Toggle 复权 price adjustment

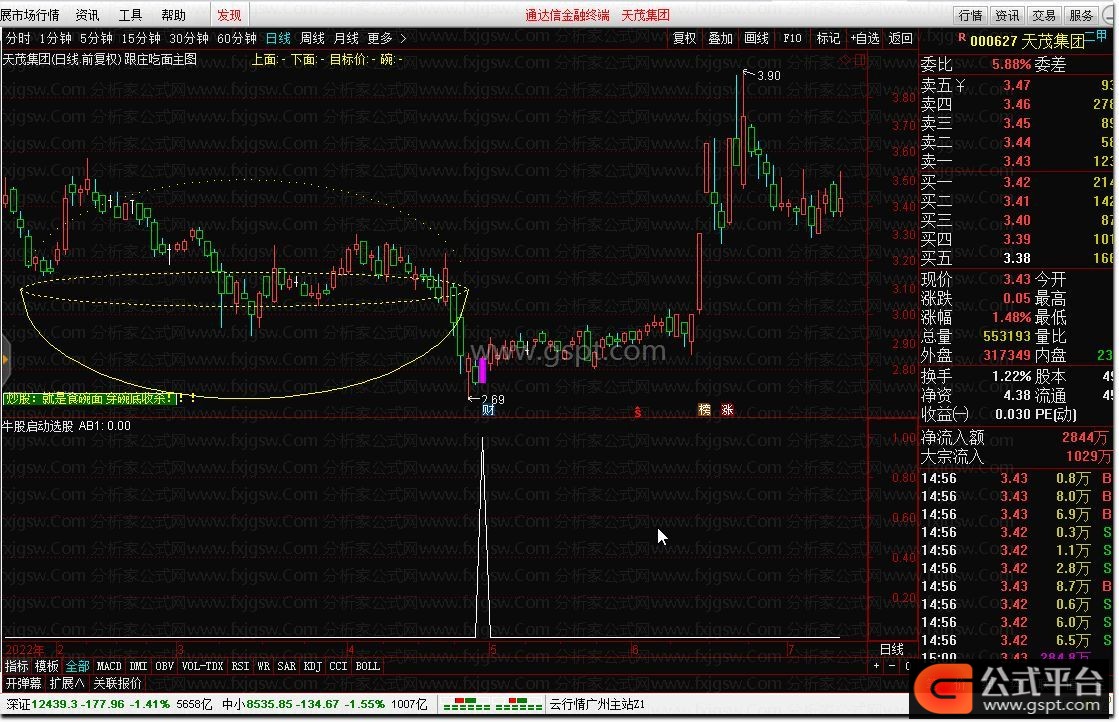click(684, 39)
